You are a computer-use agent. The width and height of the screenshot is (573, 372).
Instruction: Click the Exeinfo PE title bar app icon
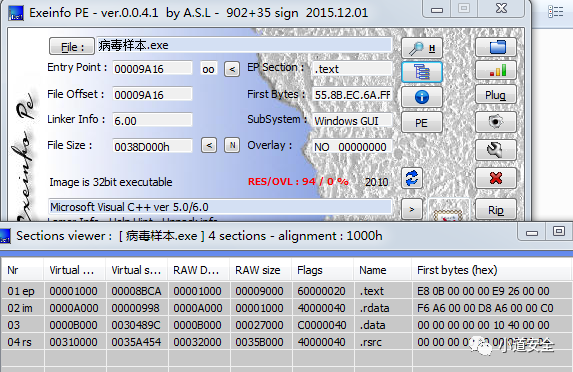[16, 13]
